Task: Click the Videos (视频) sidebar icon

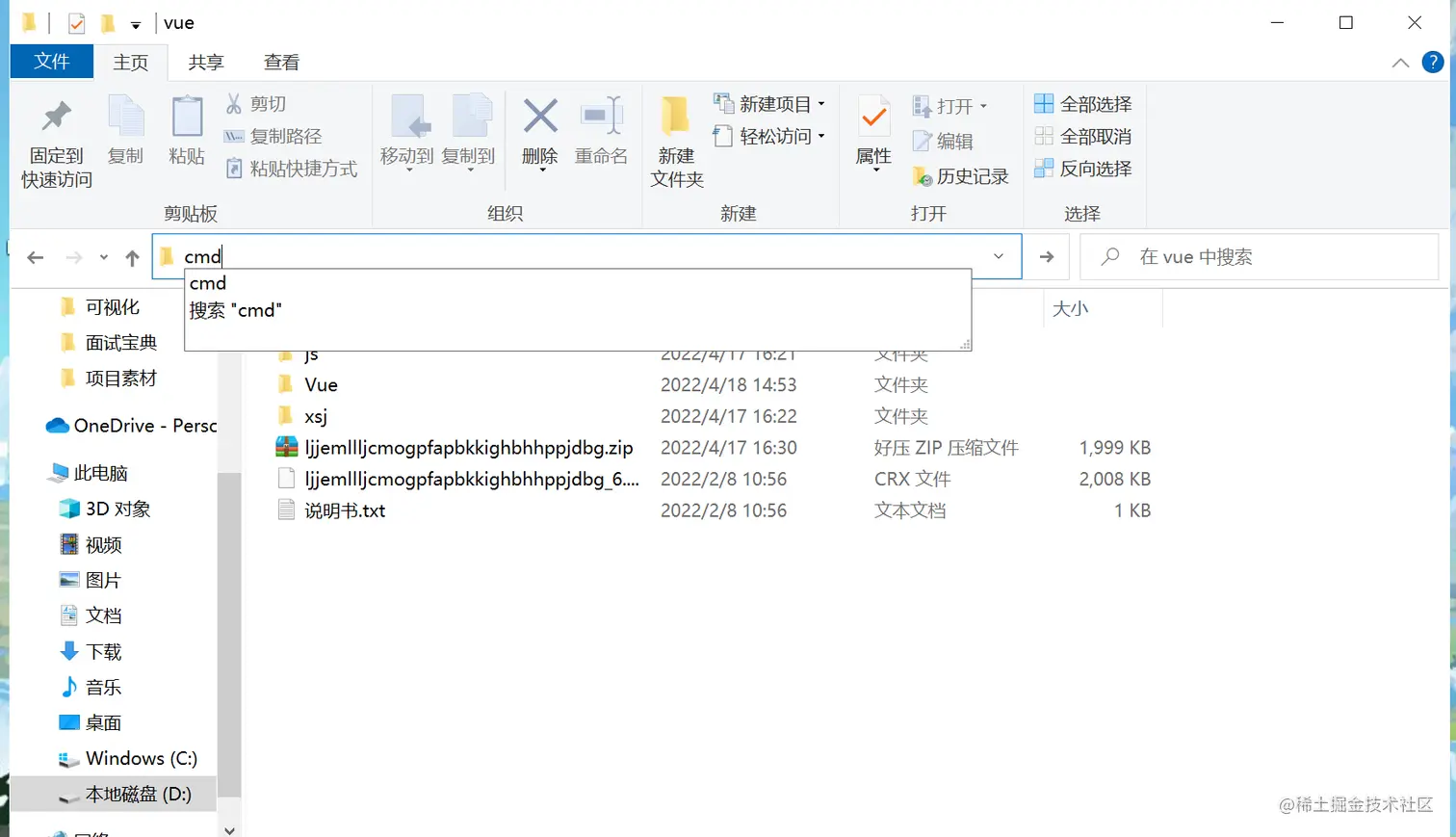Action: pyautogui.click(x=69, y=544)
